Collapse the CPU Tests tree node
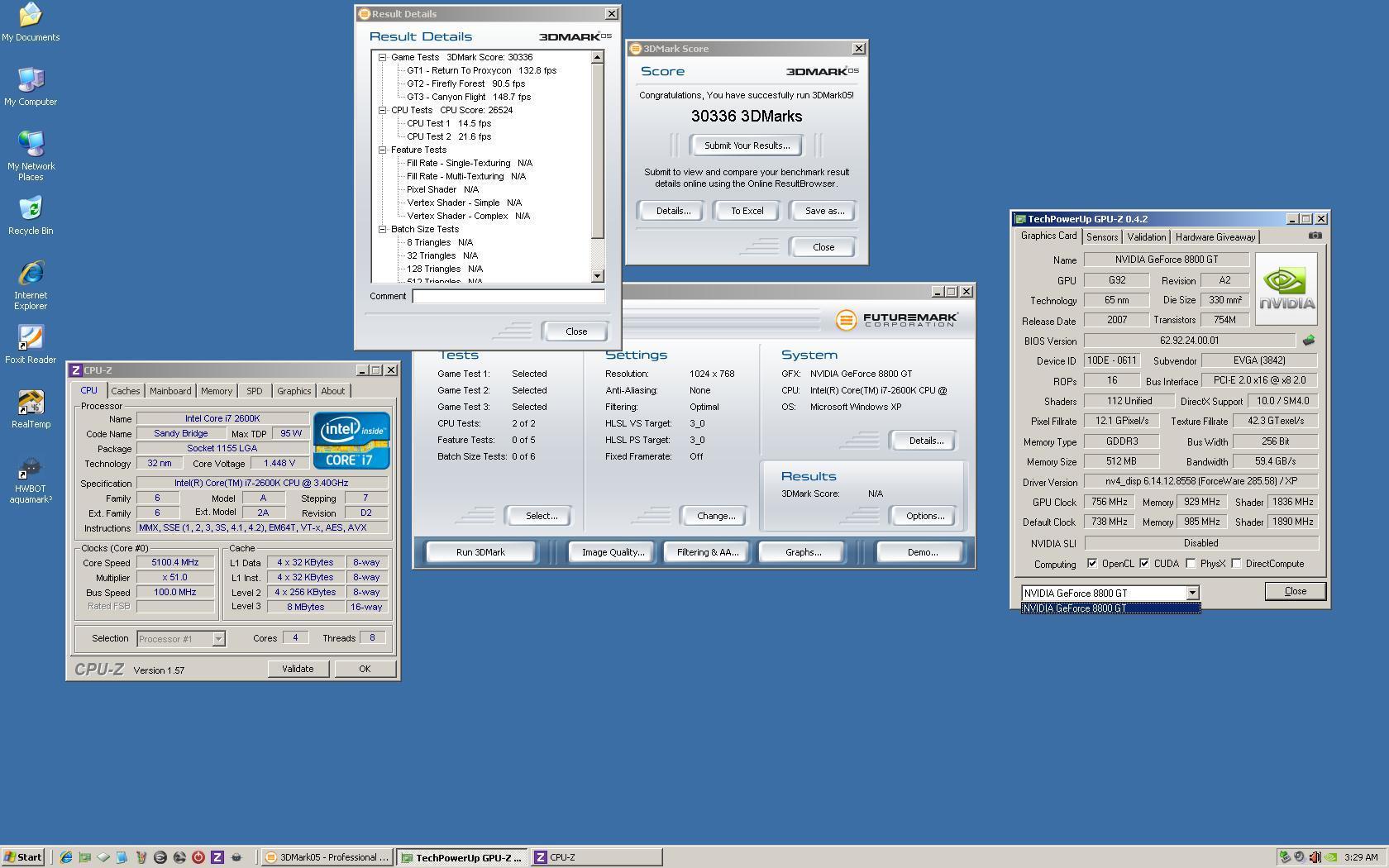This screenshot has height=868, width=1389. pyautogui.click(x=382, y=110)
